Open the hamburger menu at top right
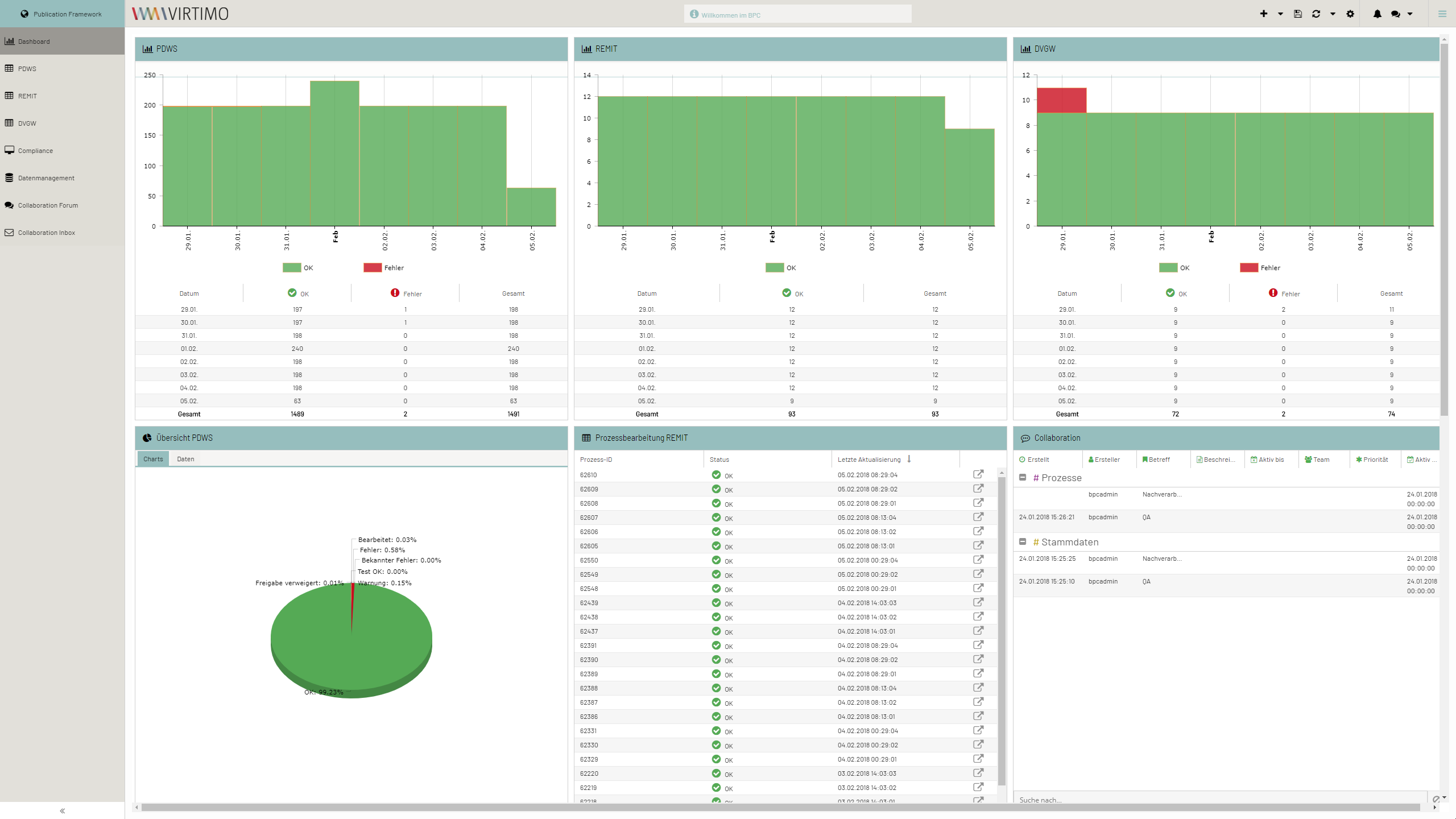1456x819 pixels. coord(1442,14)
